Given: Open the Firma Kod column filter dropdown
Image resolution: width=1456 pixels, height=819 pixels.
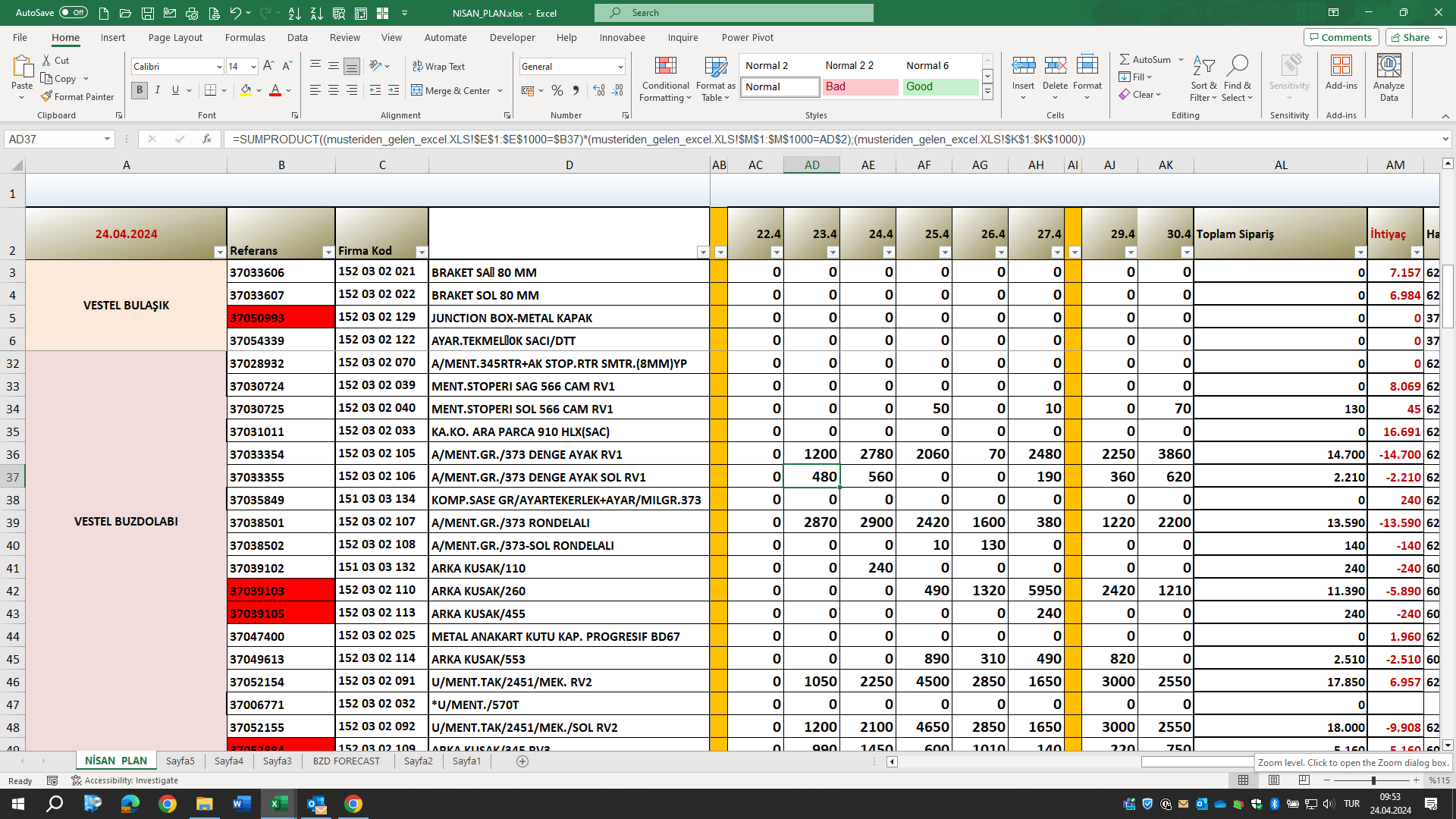Looking at the screenshot, I should 422,252.
